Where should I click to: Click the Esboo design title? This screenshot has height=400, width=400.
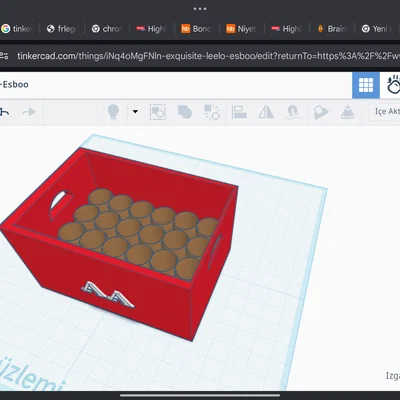click(x=15, y=84)
